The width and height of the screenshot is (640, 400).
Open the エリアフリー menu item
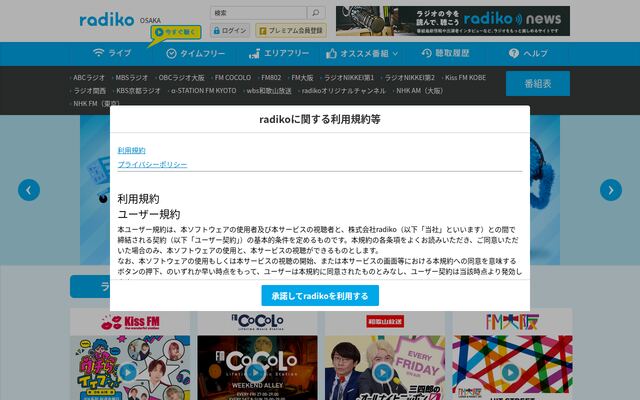[279, 53]
